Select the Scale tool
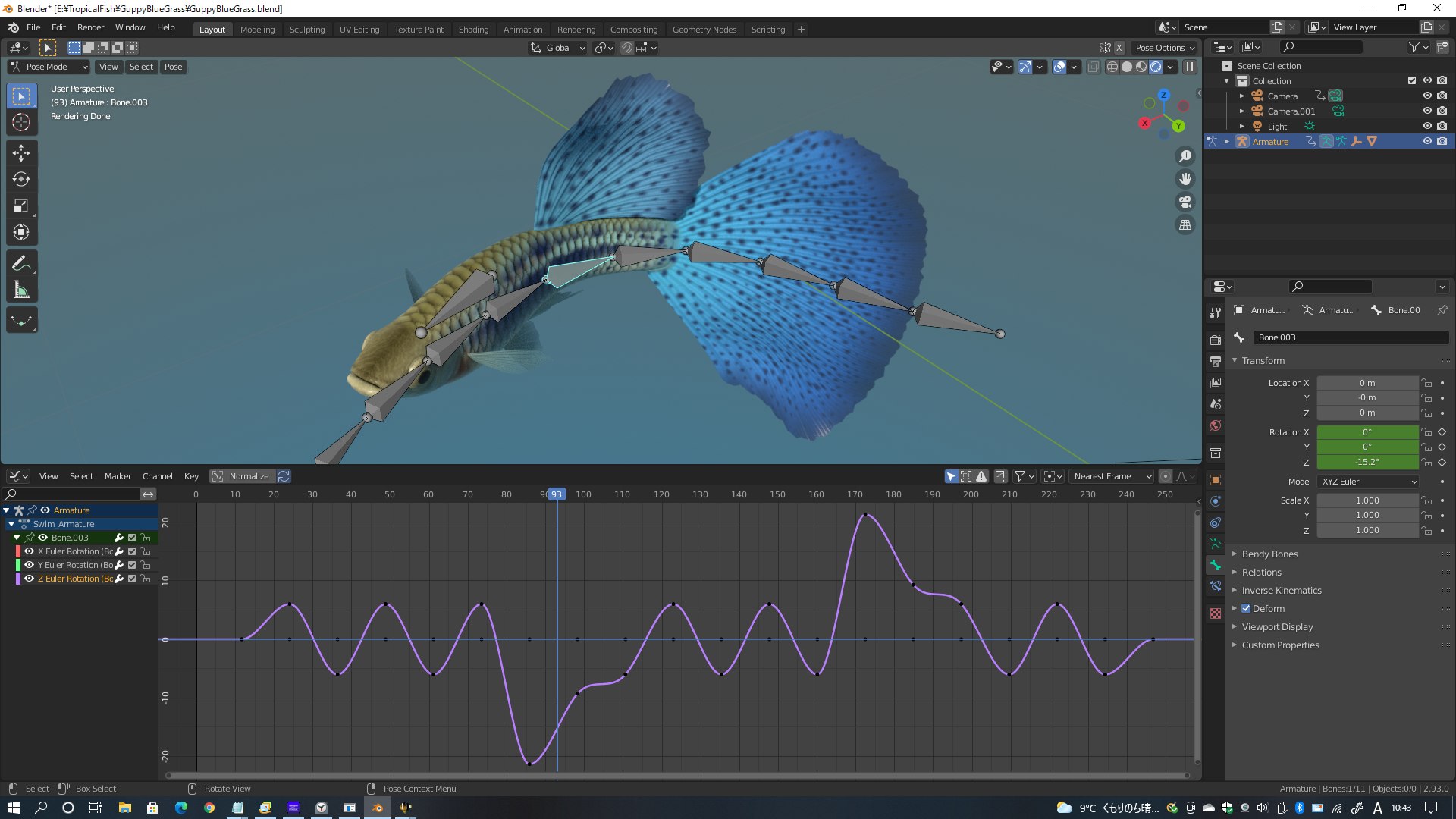The image size is (1456, 819). (21, 206)
